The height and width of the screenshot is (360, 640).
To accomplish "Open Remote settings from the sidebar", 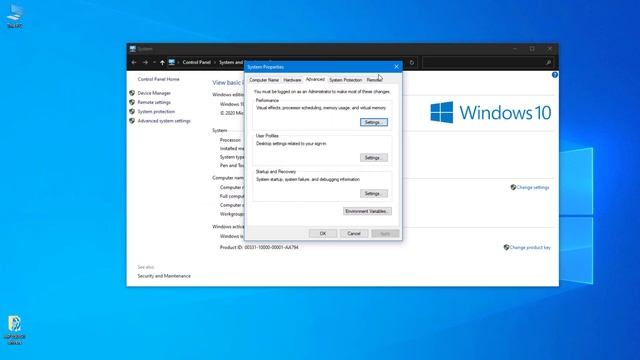I will pyautogui.click(x=154, y=102).
